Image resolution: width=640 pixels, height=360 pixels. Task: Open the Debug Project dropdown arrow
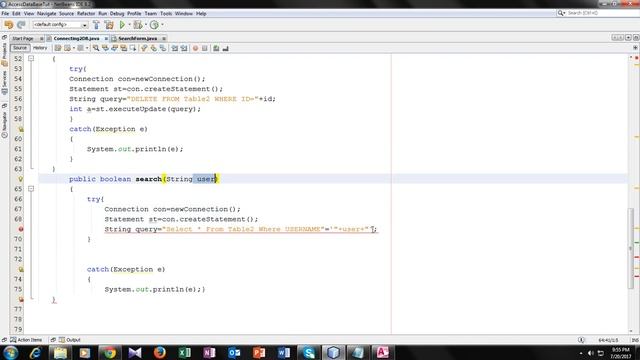[146, 25]
